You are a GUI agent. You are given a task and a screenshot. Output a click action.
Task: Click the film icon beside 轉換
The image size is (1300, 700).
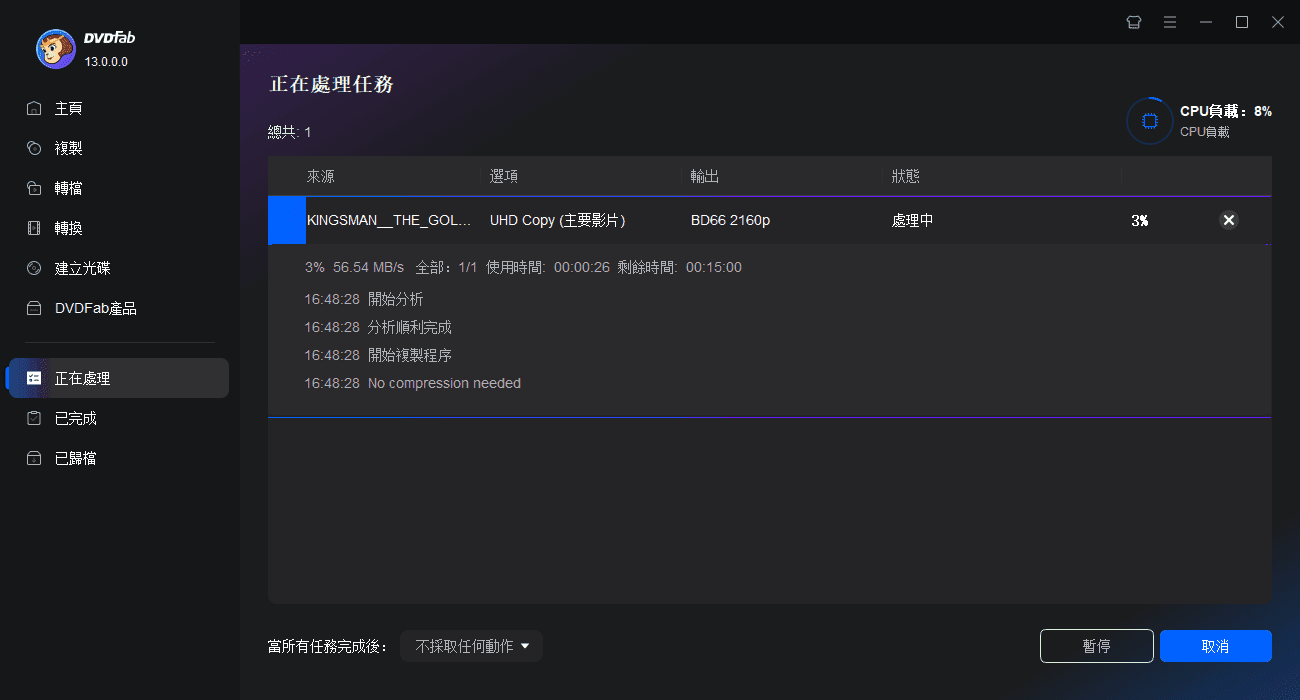click(x=34, y=228)
